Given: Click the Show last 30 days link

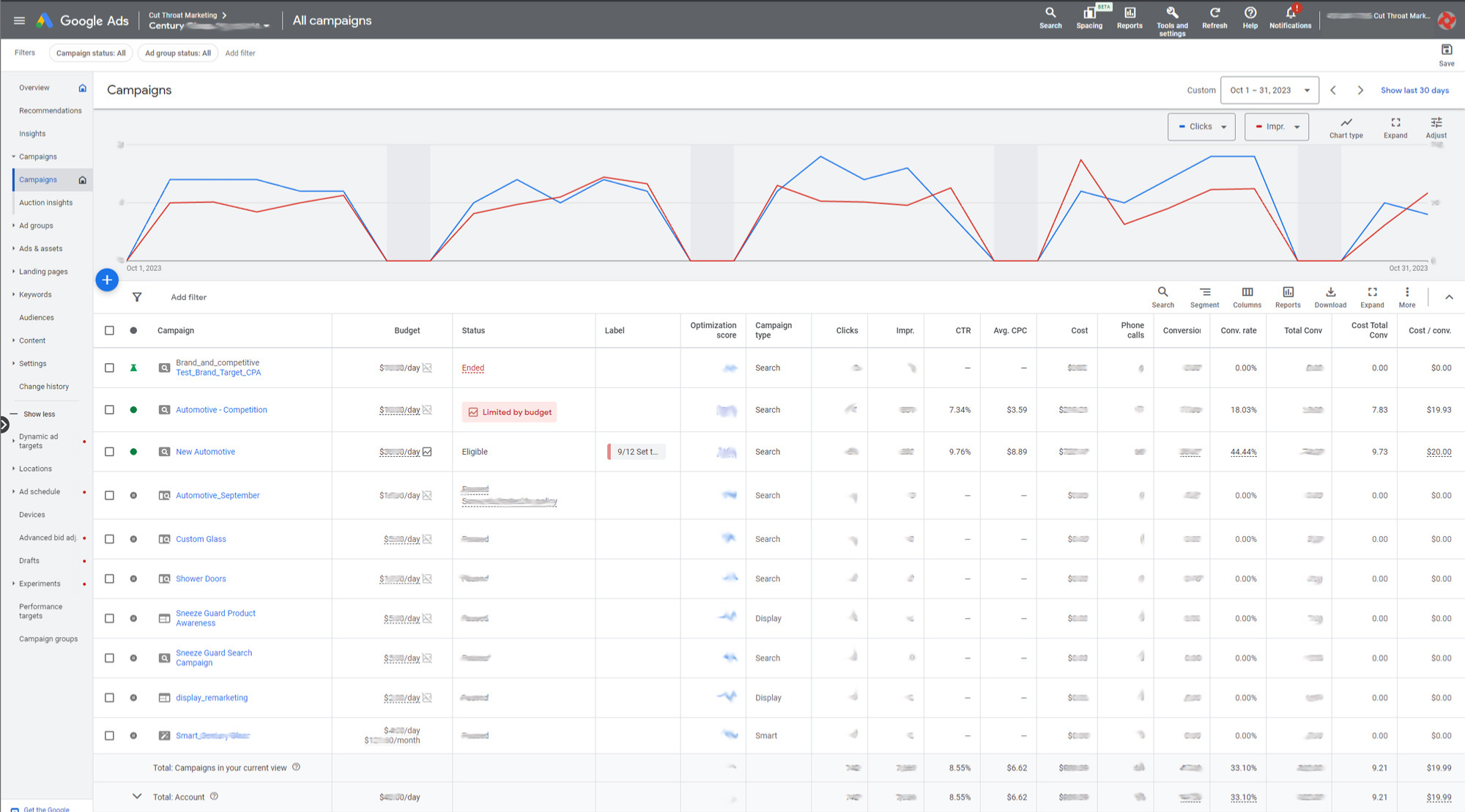Looking at the screenshot, I should 1414,91.
